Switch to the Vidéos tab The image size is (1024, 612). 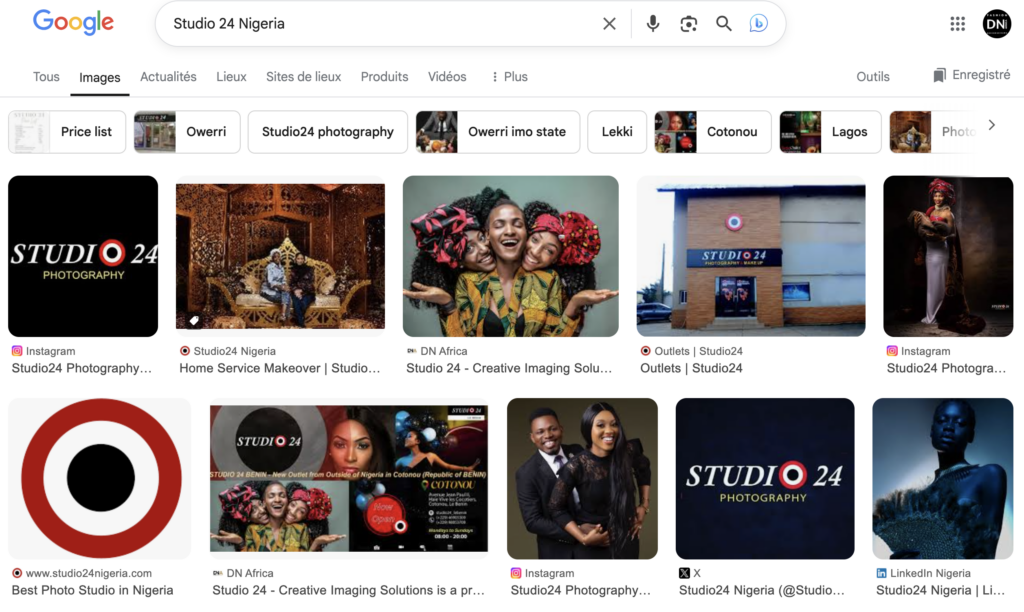point(447,76)
